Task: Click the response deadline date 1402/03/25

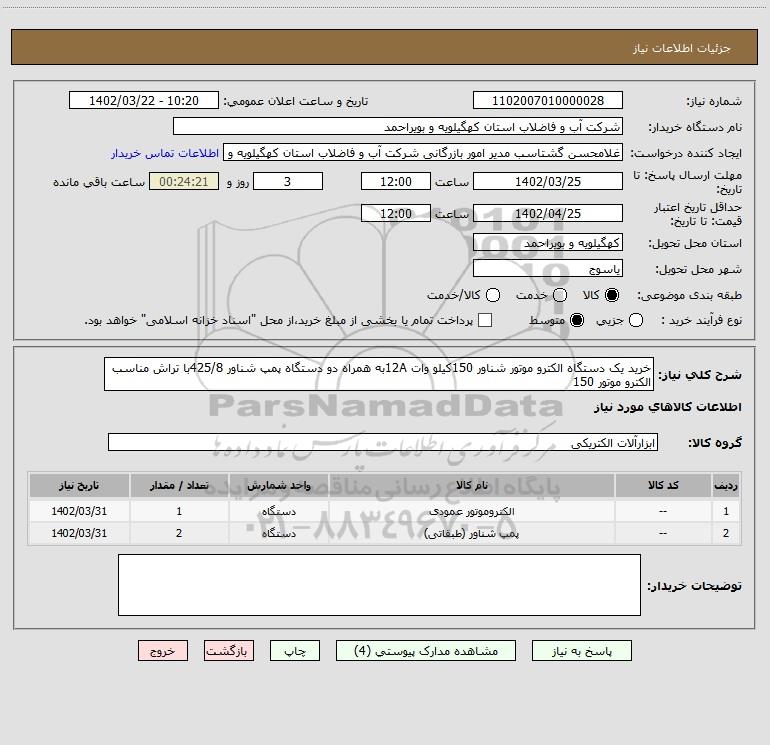Action: tap(548, 181)
